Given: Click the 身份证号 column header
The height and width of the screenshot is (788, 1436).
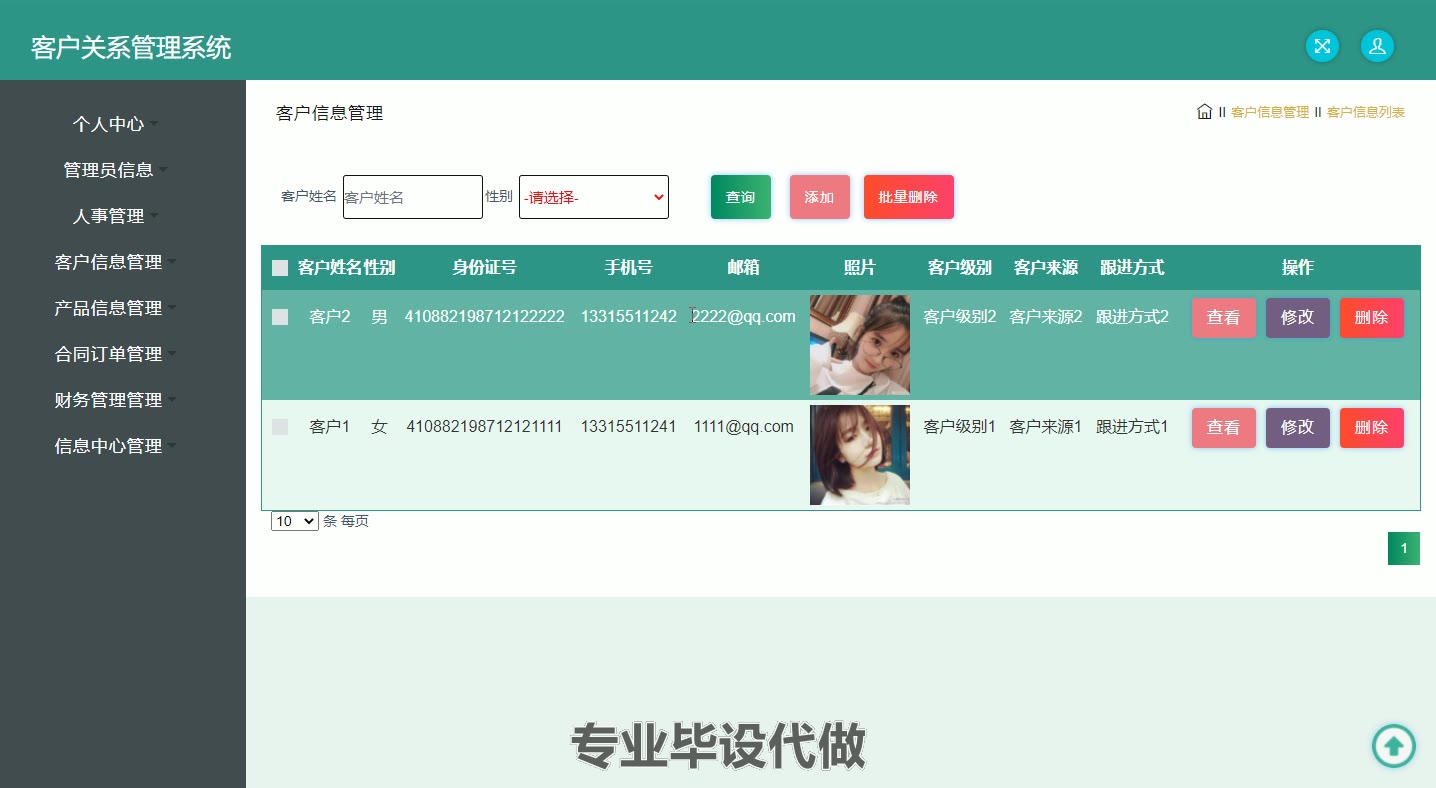Looking at the screenshot, I should click(x=484, y=267).
